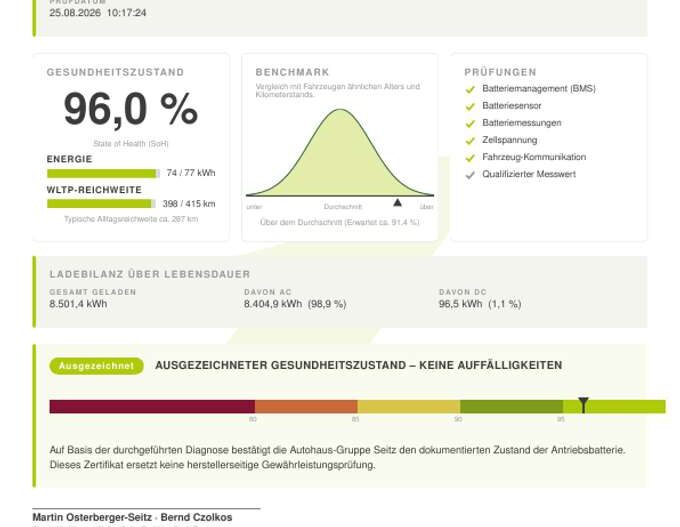The height and width of the screenshot is (527, 680).
Task: Click the name Martin Osterberger-Seitz
Action: click(92, 517)
